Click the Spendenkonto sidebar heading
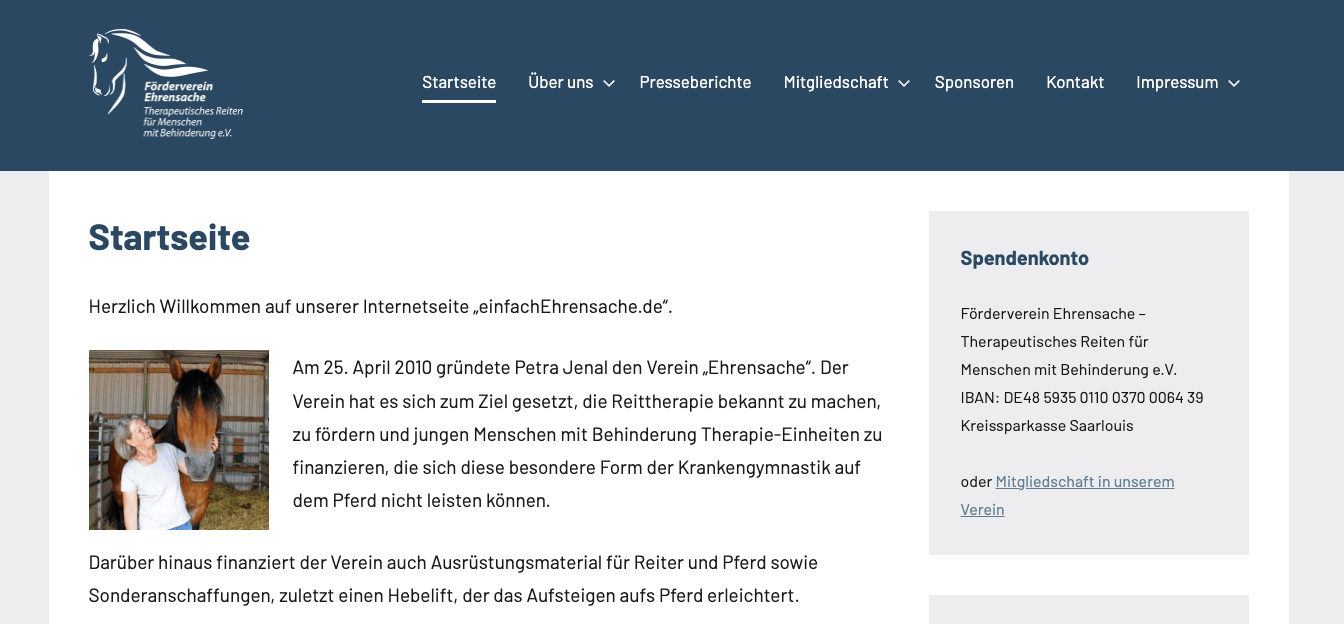Viewport: 1344px width, 624px height. [1024, 258]
